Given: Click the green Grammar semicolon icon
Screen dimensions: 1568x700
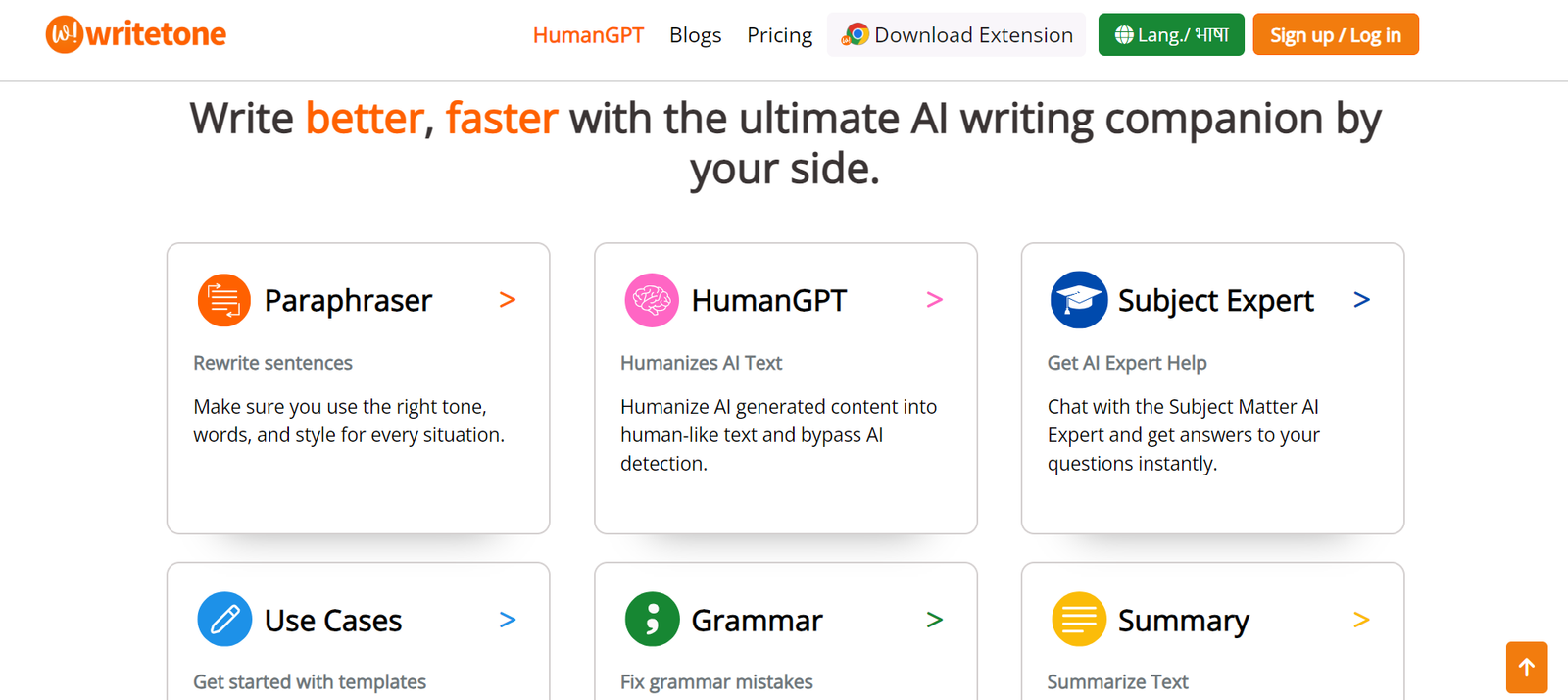Looking at the screenshot, I should 652,620.
